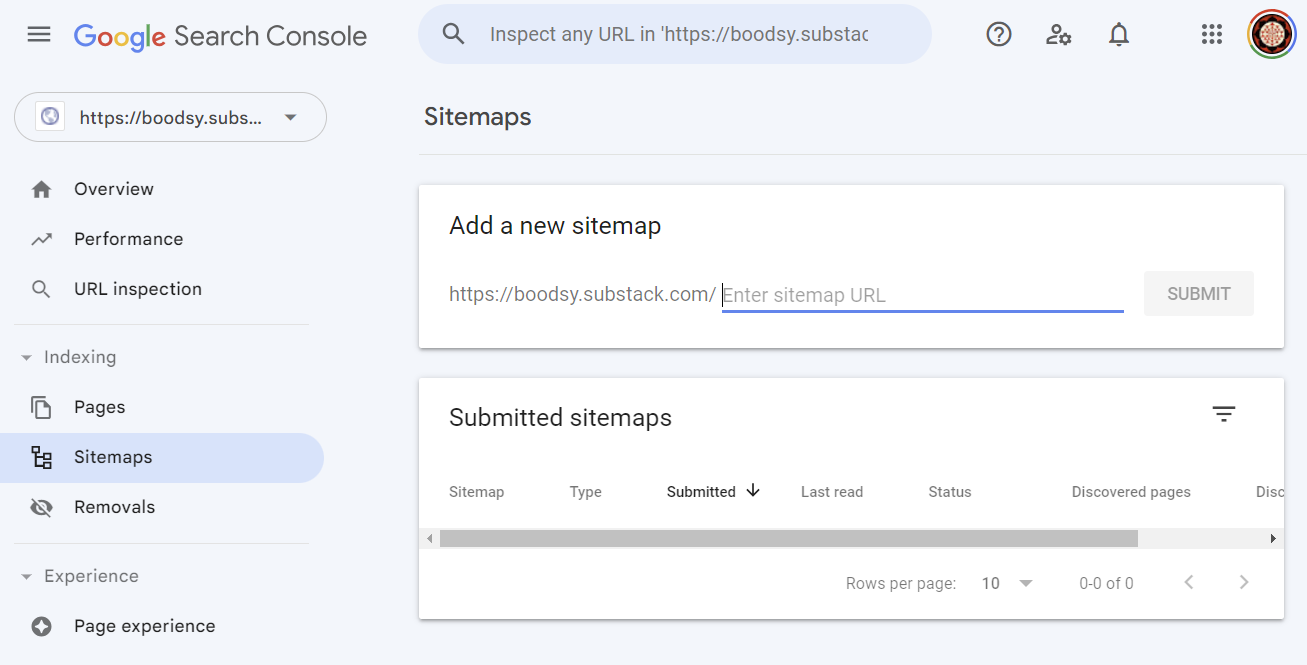The width and height of the screenshot is (1307, 665).
Task: Click the next page arrow
Action: pyautogui.click(x=1244, y=582)
